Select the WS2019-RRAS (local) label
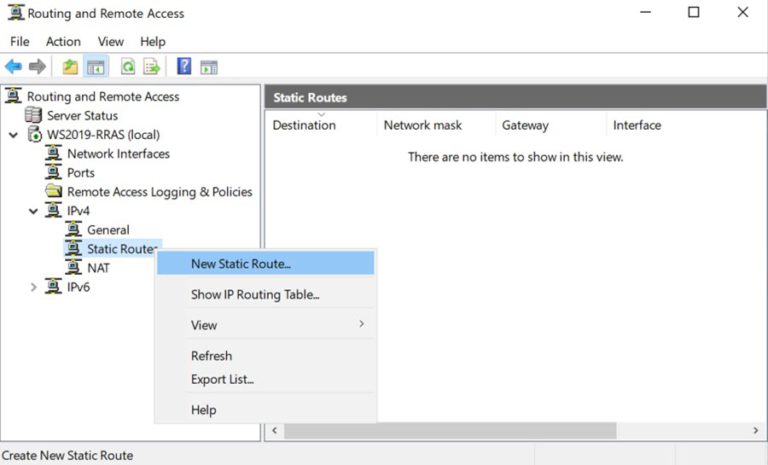Screen dimensions: 768x465 click(x=103, y=135)
